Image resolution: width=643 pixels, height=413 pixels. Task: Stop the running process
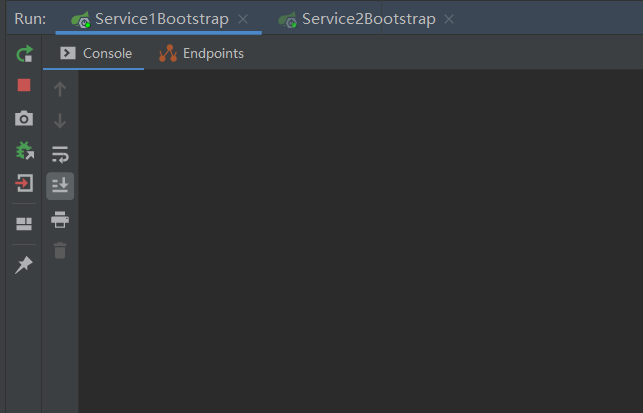point(24,86)
